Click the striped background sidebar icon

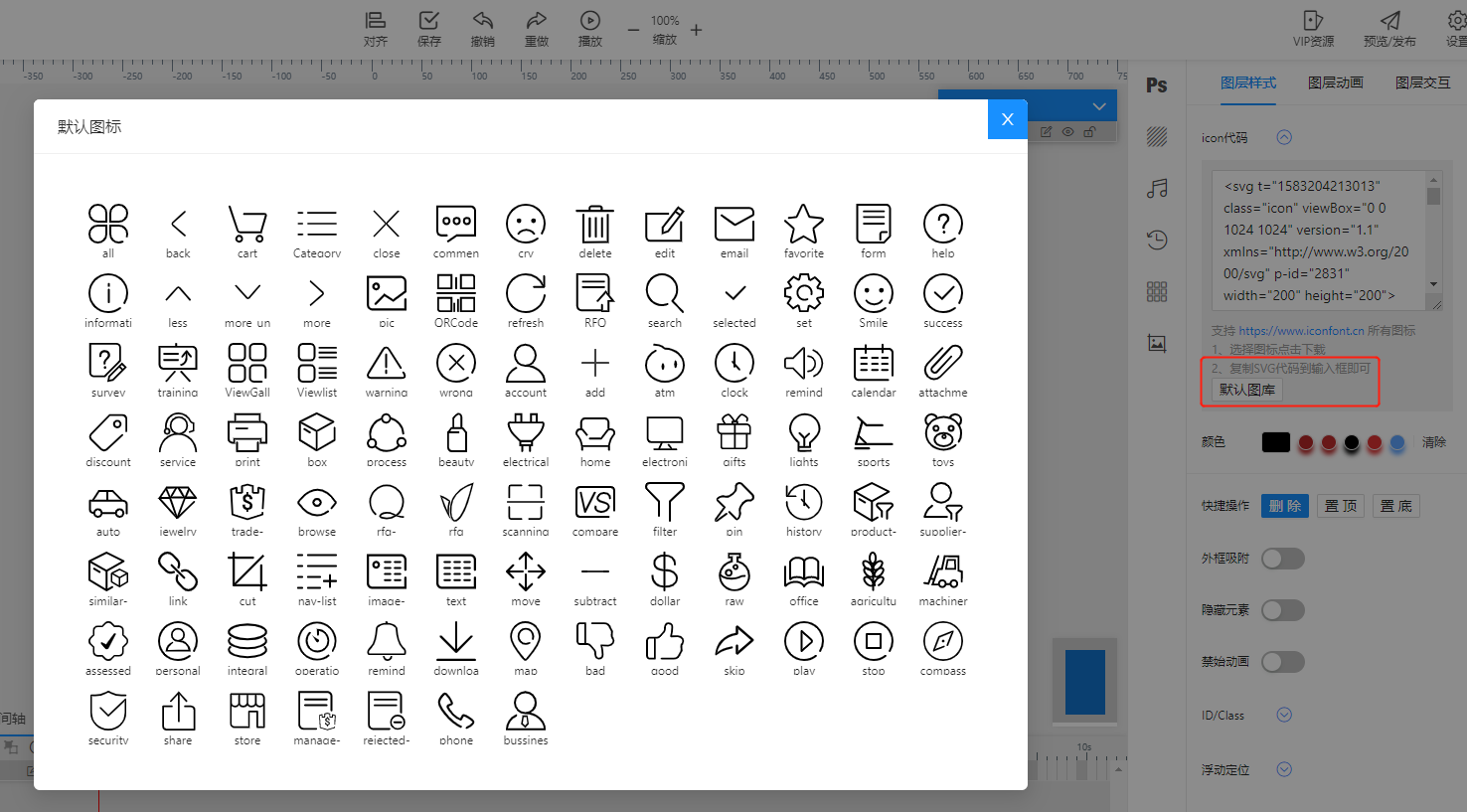[1157, 137]
